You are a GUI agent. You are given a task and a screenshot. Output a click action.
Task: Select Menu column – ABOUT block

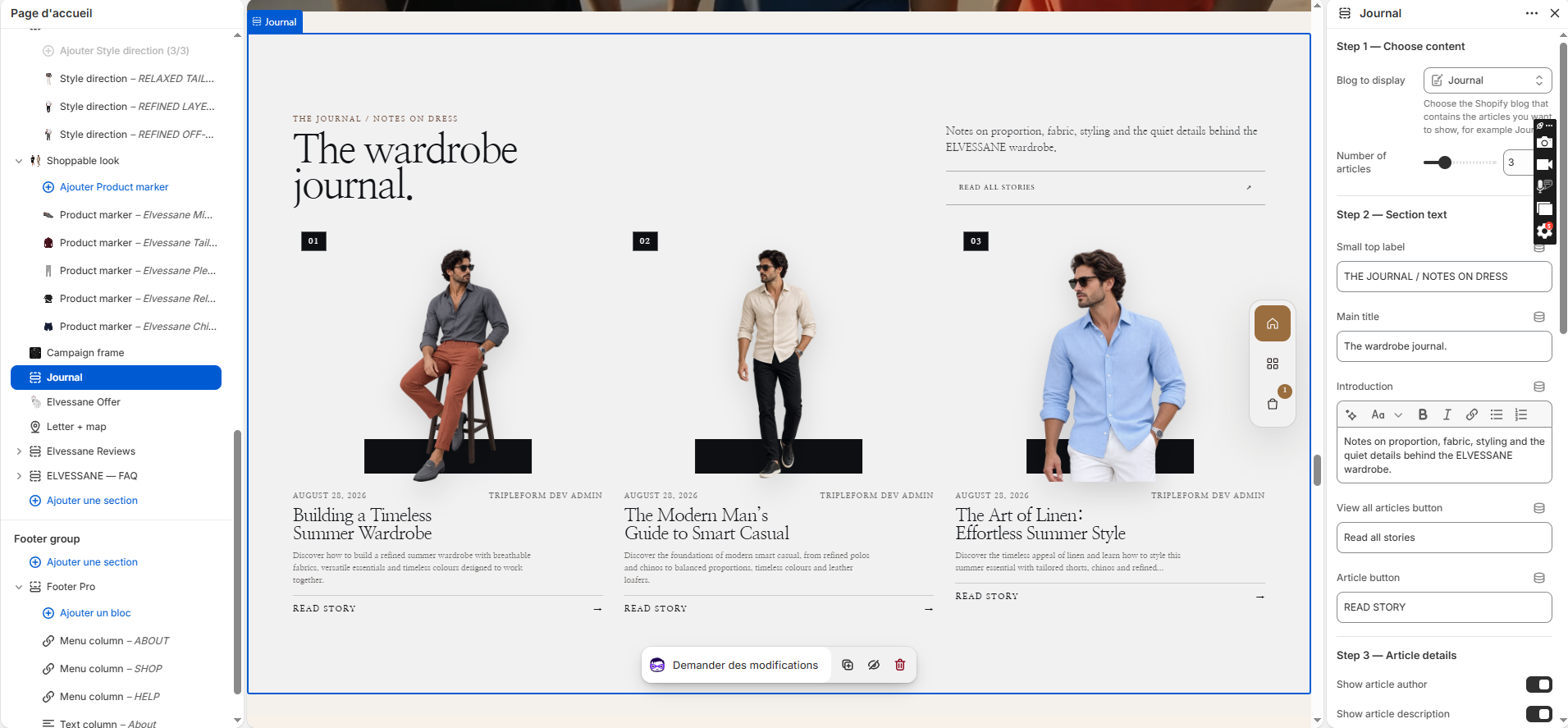[x=116, y=641]
